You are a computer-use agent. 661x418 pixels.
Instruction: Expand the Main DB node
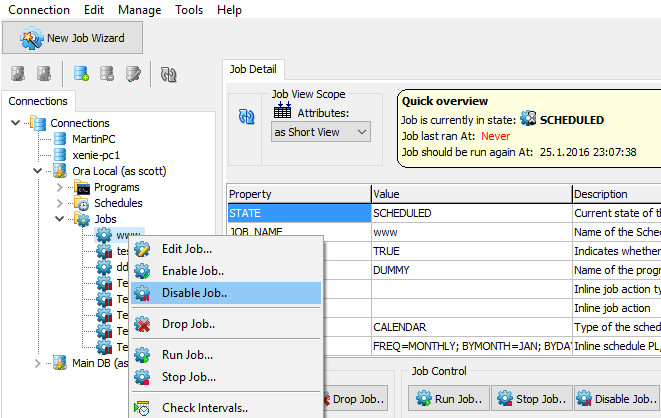coord(38,363)
